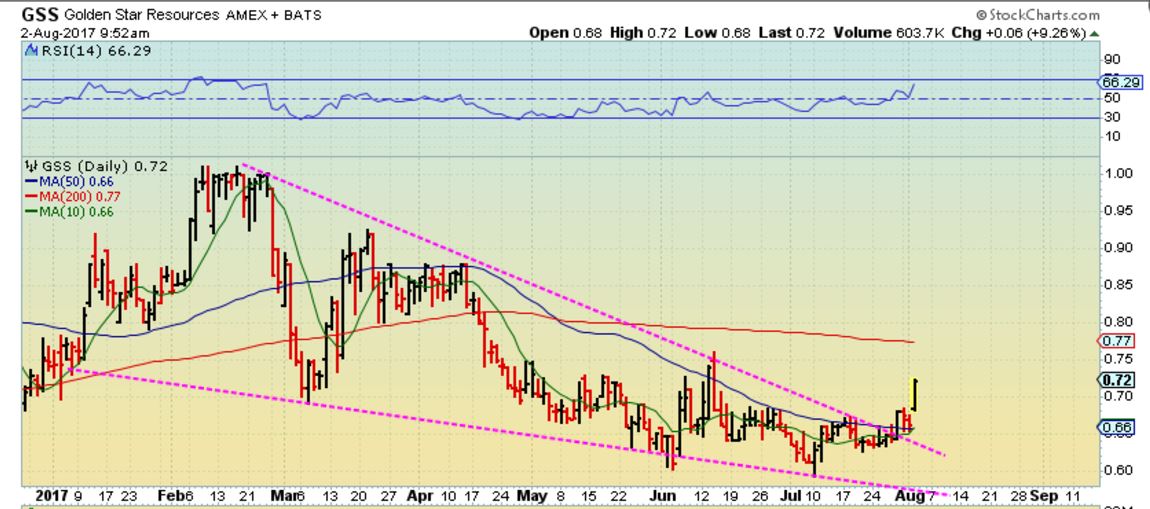This screenshot has width=1150, height=509.
Task: Click the 10 level on the RSI axis
Action: click(1111, 136)
